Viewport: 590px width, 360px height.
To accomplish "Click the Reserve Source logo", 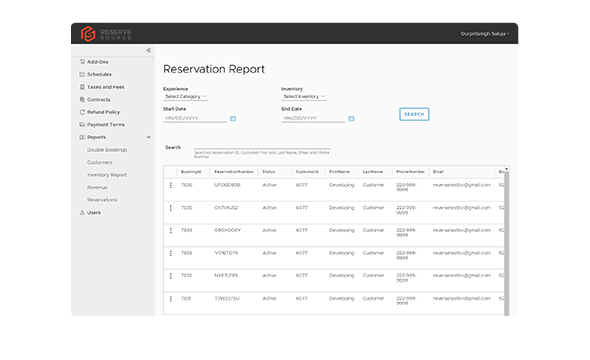I will pyautogui.click(x=106, y=34).
